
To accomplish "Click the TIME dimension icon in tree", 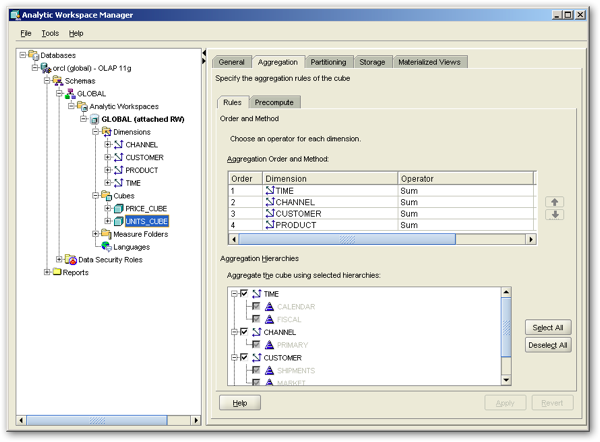I will pos(119,183).
